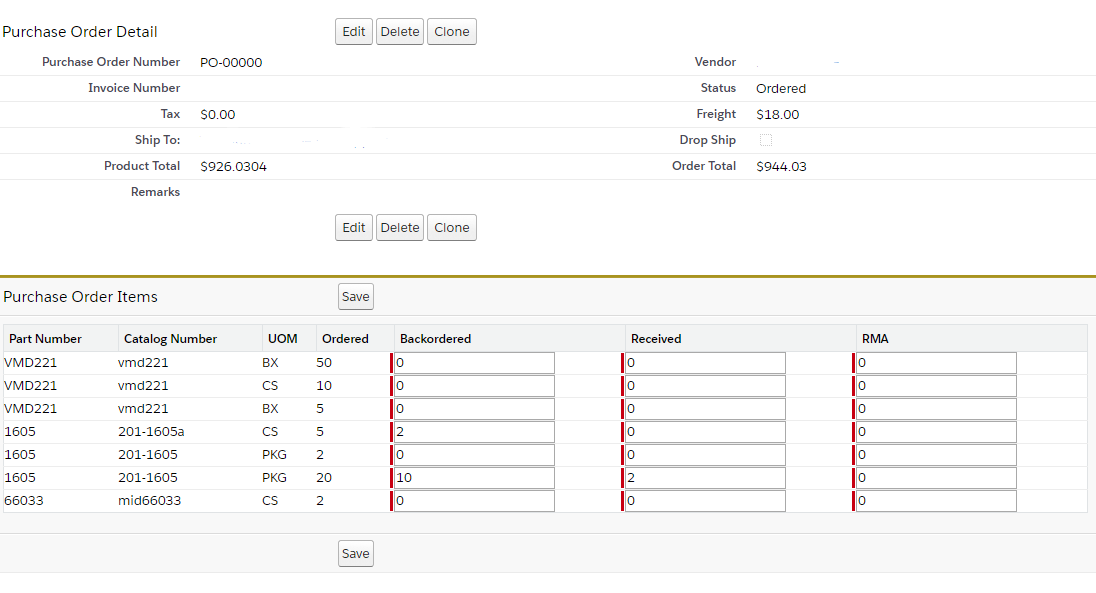Click Edit button beside Purchase Order Detail heading
The width and height of the screenshot is (1096, 593).
[354, 32]
